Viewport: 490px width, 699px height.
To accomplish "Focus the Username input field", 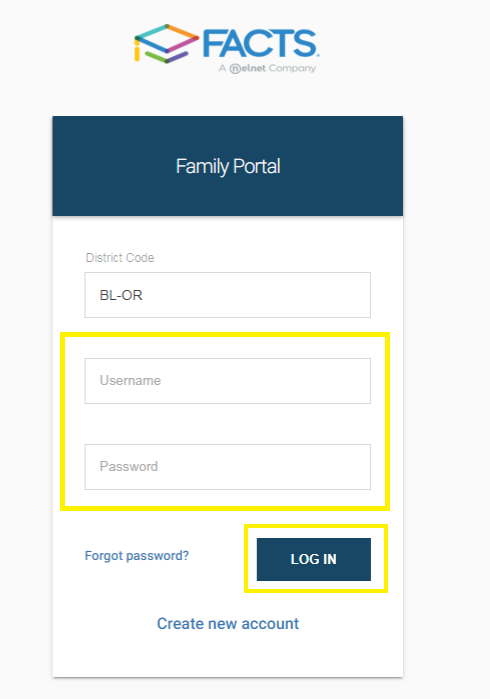I will (228, 381).
